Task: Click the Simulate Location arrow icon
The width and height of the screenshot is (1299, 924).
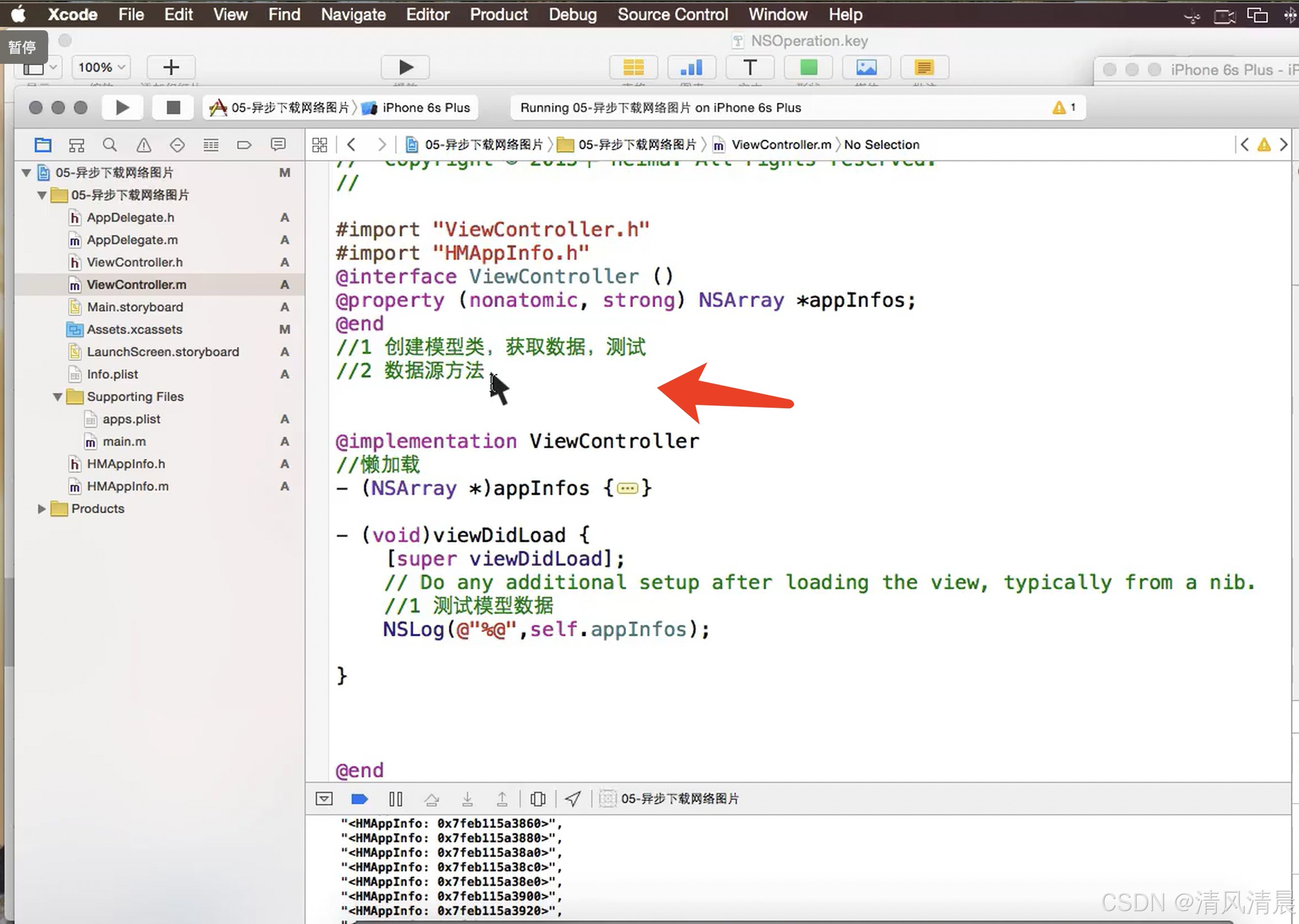Action: point(573,799)
